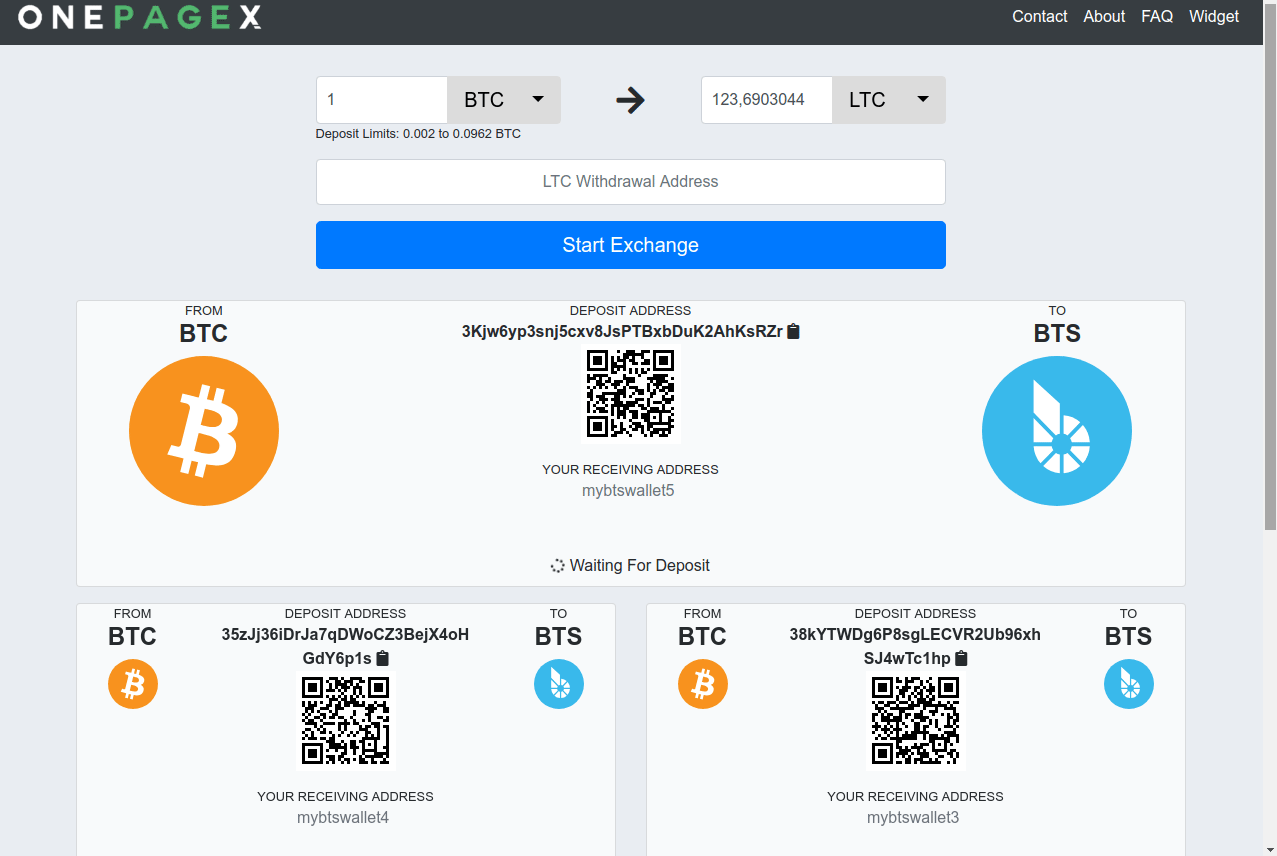The height and width of the screenshot is (856, 1277).
Task: Click receiving address mybtswallet3
Action: click(913, 818)
